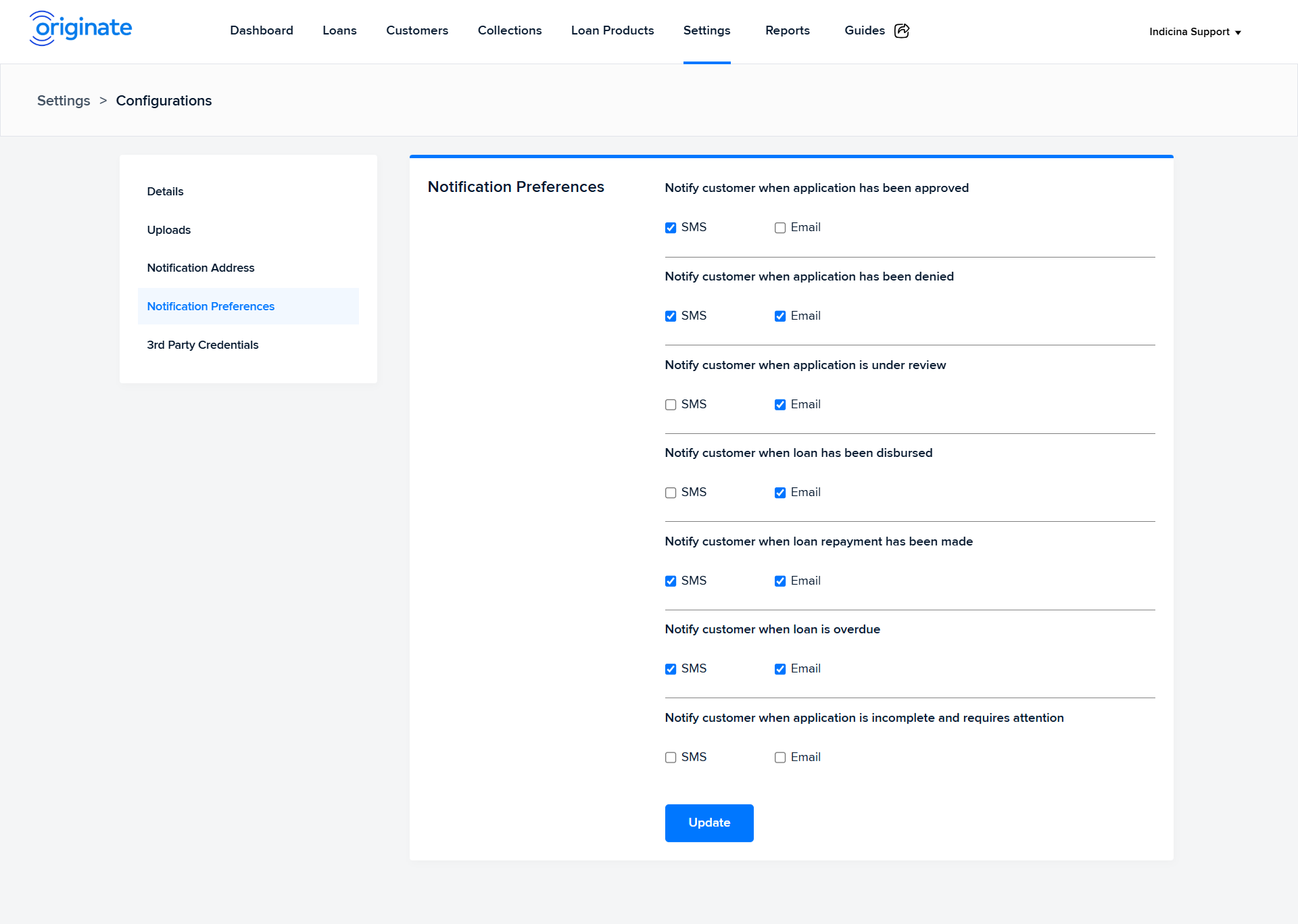
Task: Click the Originate logo
Action: click(x=81, y=28)
